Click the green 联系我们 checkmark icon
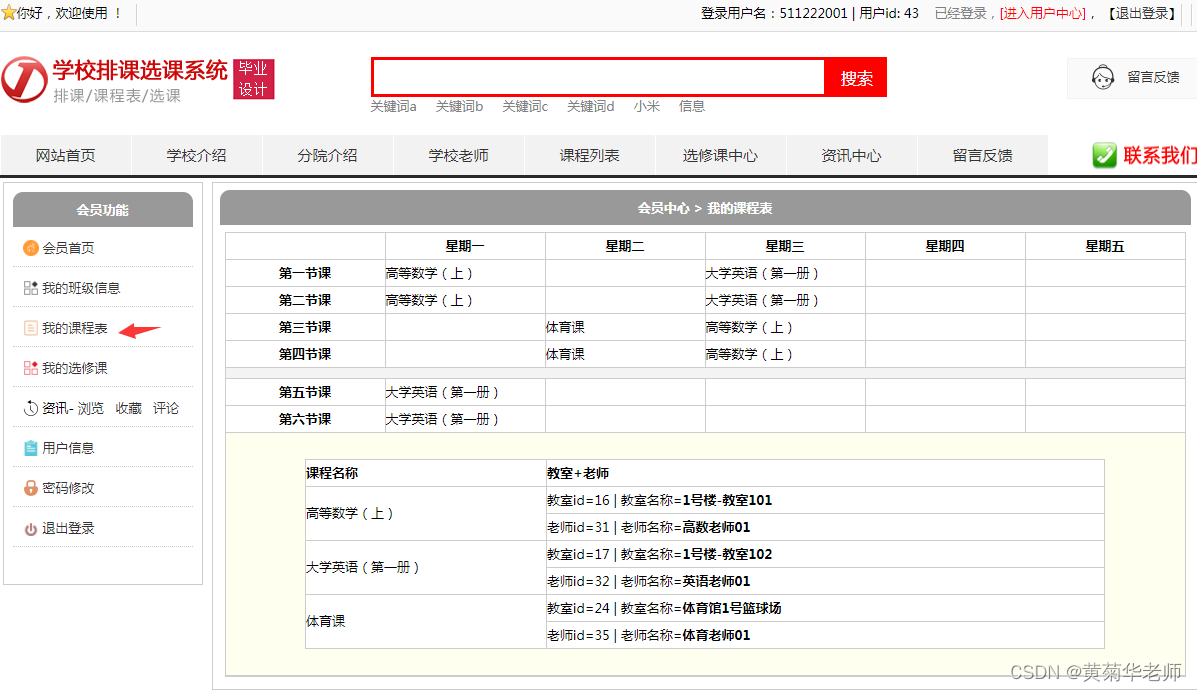This screenshot has width=1197, height=692. tap(1104, 155)
